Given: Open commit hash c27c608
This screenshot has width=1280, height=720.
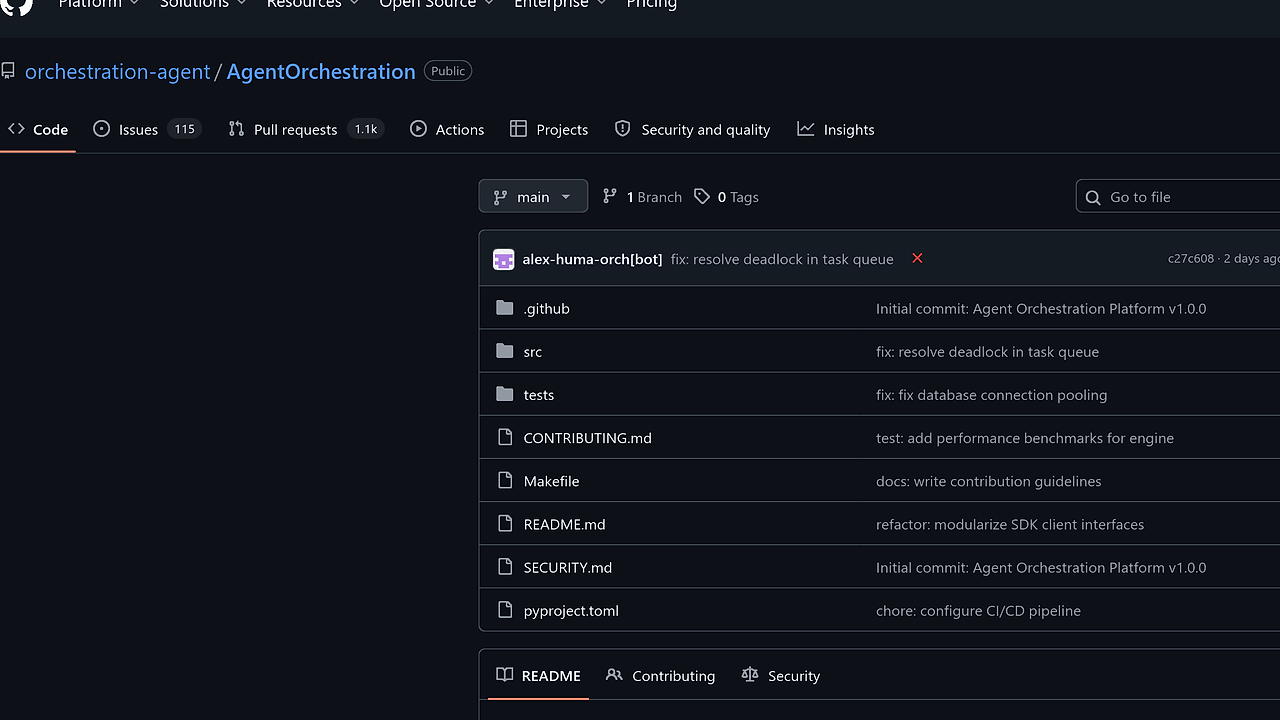Looking at the screenshot, I should point(1190,258).
